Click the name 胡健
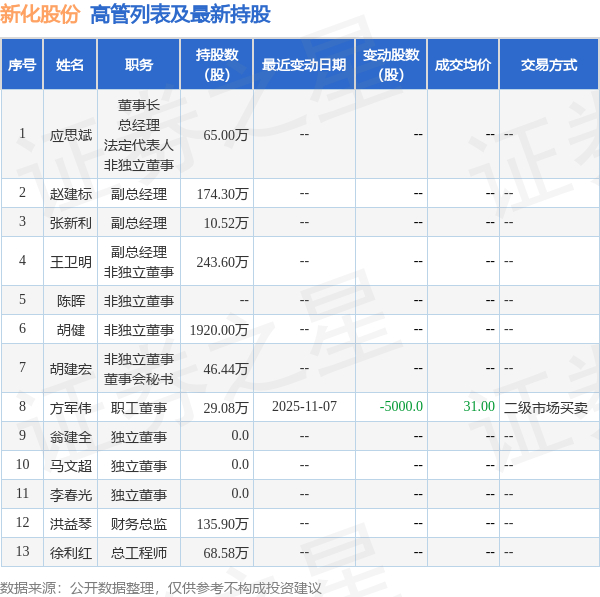 pos(71,330)
